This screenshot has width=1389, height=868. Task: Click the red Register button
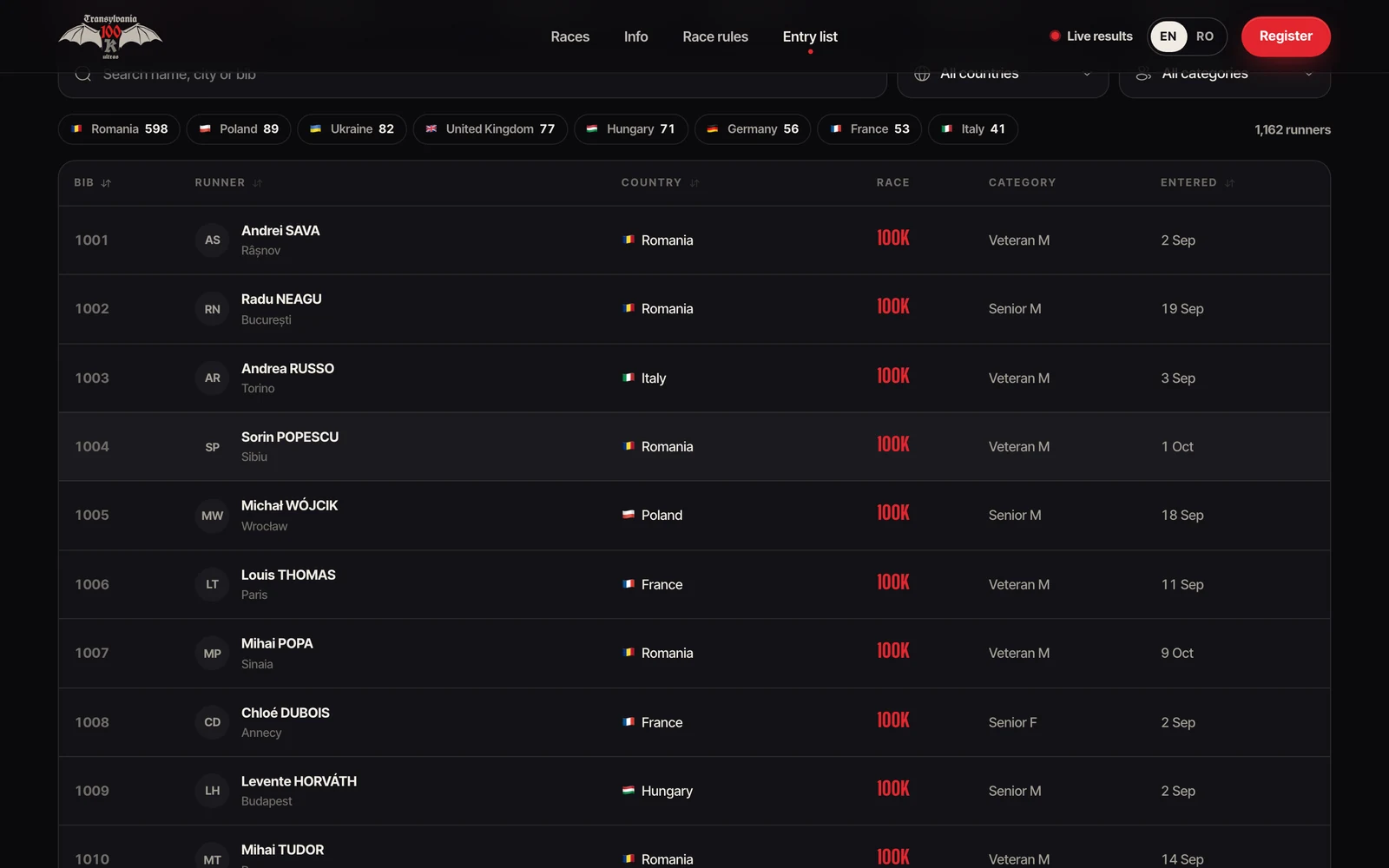tap(1286, 36)
